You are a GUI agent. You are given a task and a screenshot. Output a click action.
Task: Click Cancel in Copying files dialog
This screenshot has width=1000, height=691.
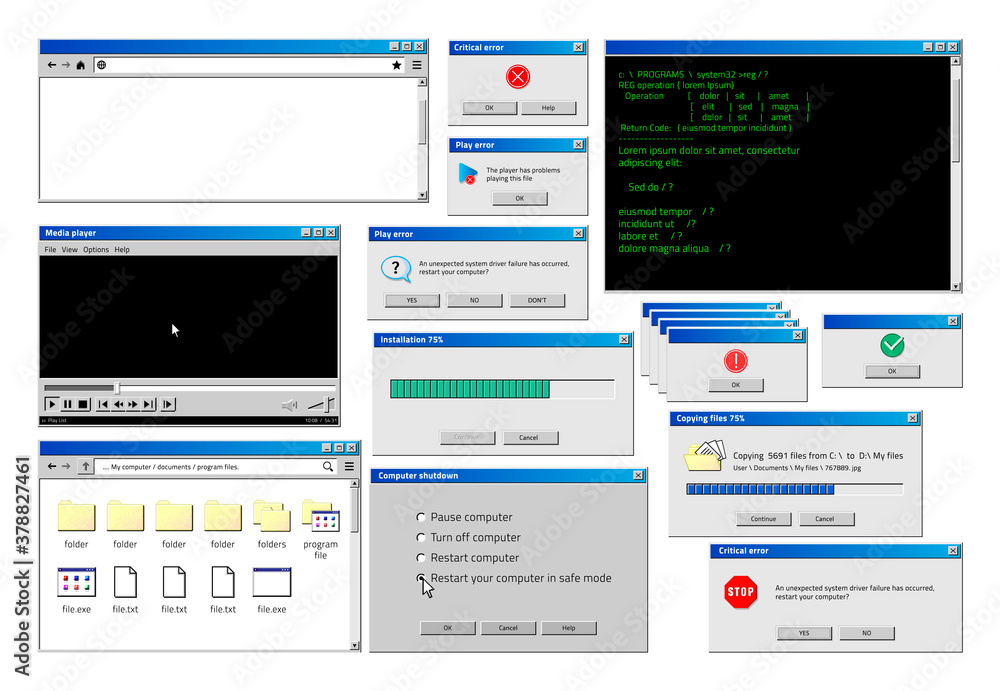click(x=825, y=519)
